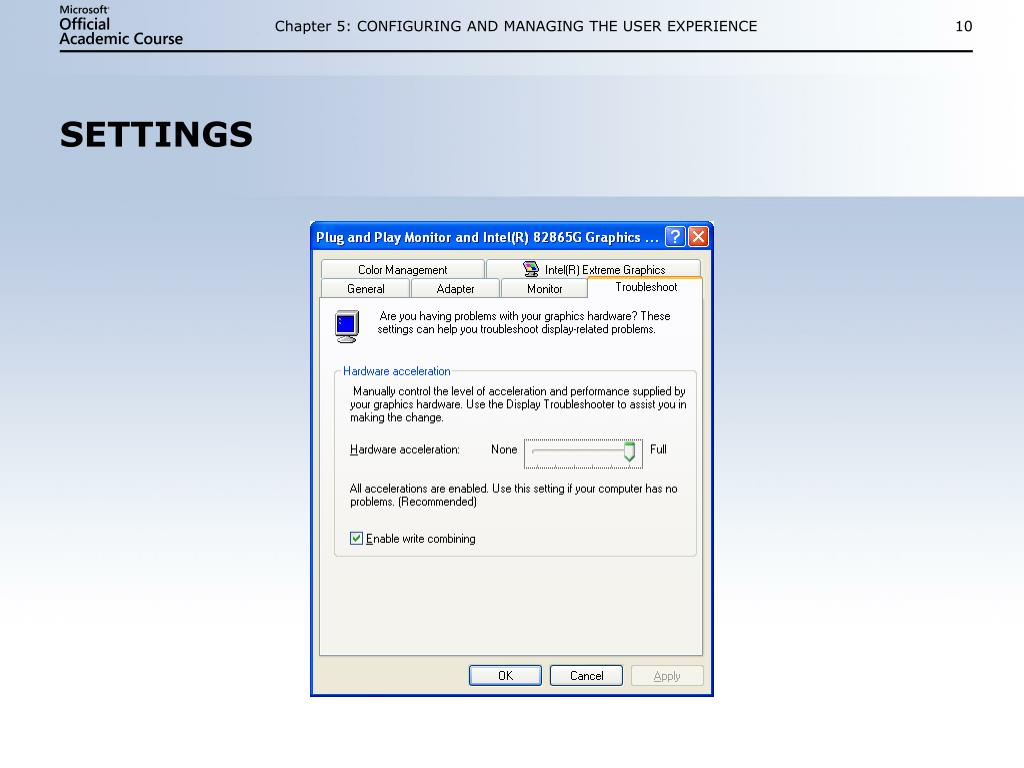
Task: Switch to the Adapter tab
Action: (455, 288)
